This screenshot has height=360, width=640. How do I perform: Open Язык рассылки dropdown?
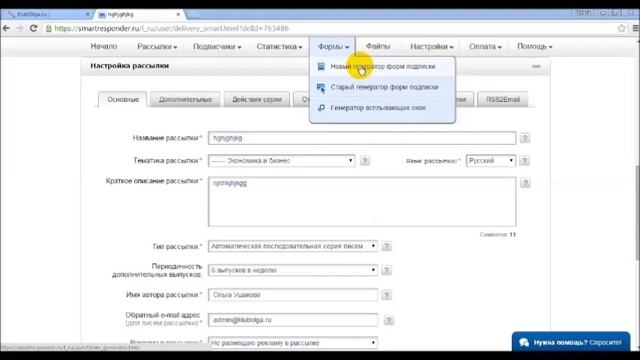[491, 161]
